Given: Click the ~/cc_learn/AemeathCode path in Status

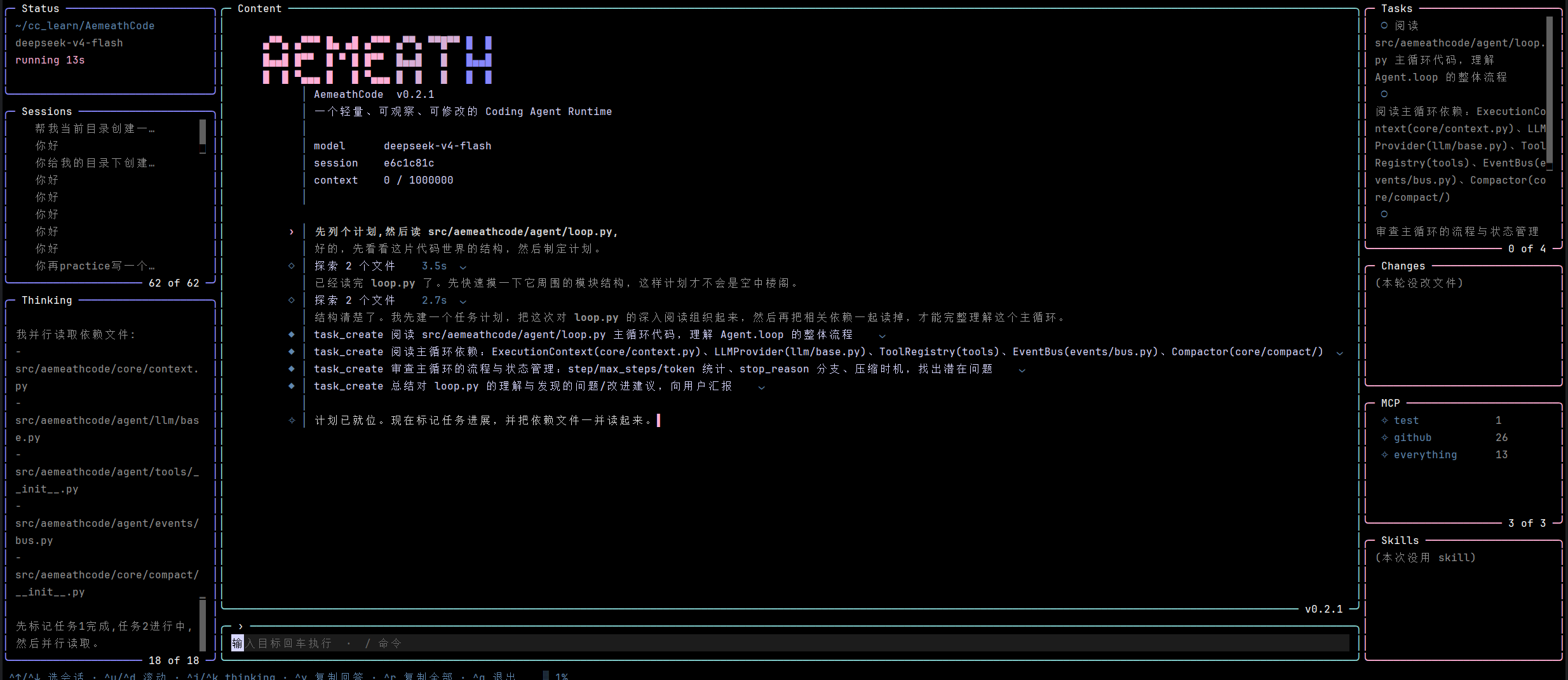Looking at the screenshot, I should [85, 26].
